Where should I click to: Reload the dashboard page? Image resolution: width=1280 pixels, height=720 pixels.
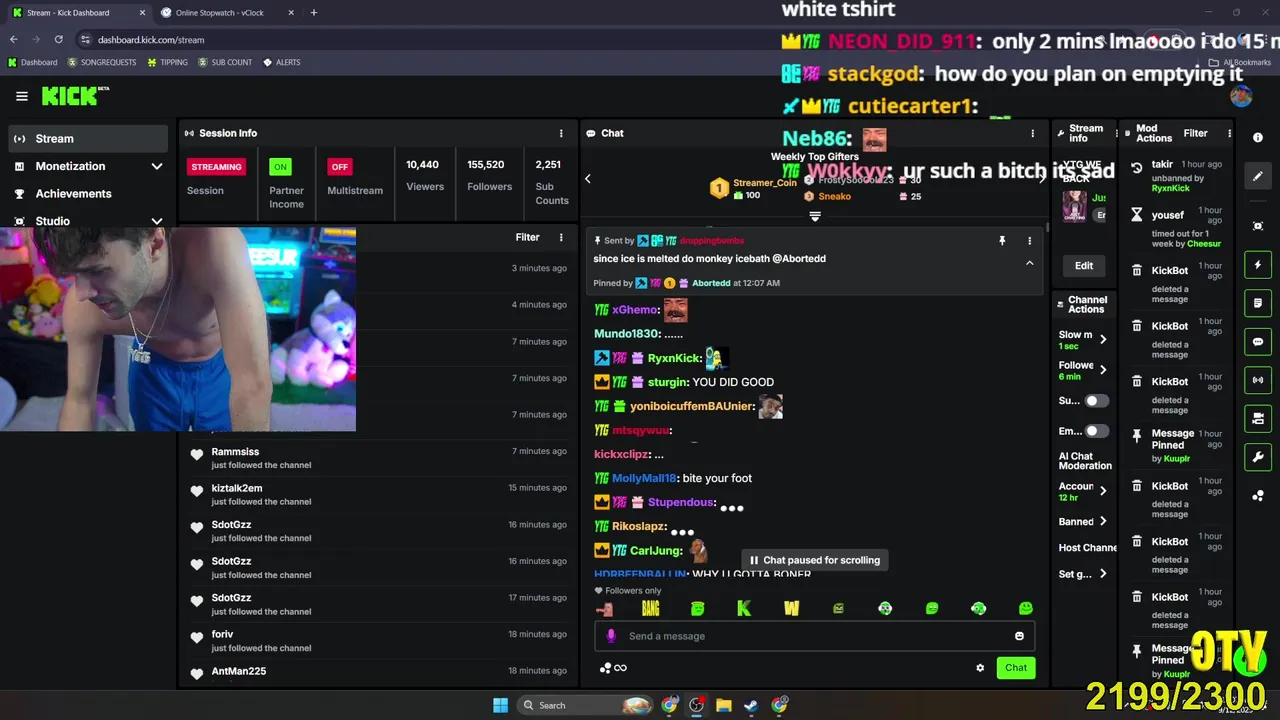tap(59, 39)
